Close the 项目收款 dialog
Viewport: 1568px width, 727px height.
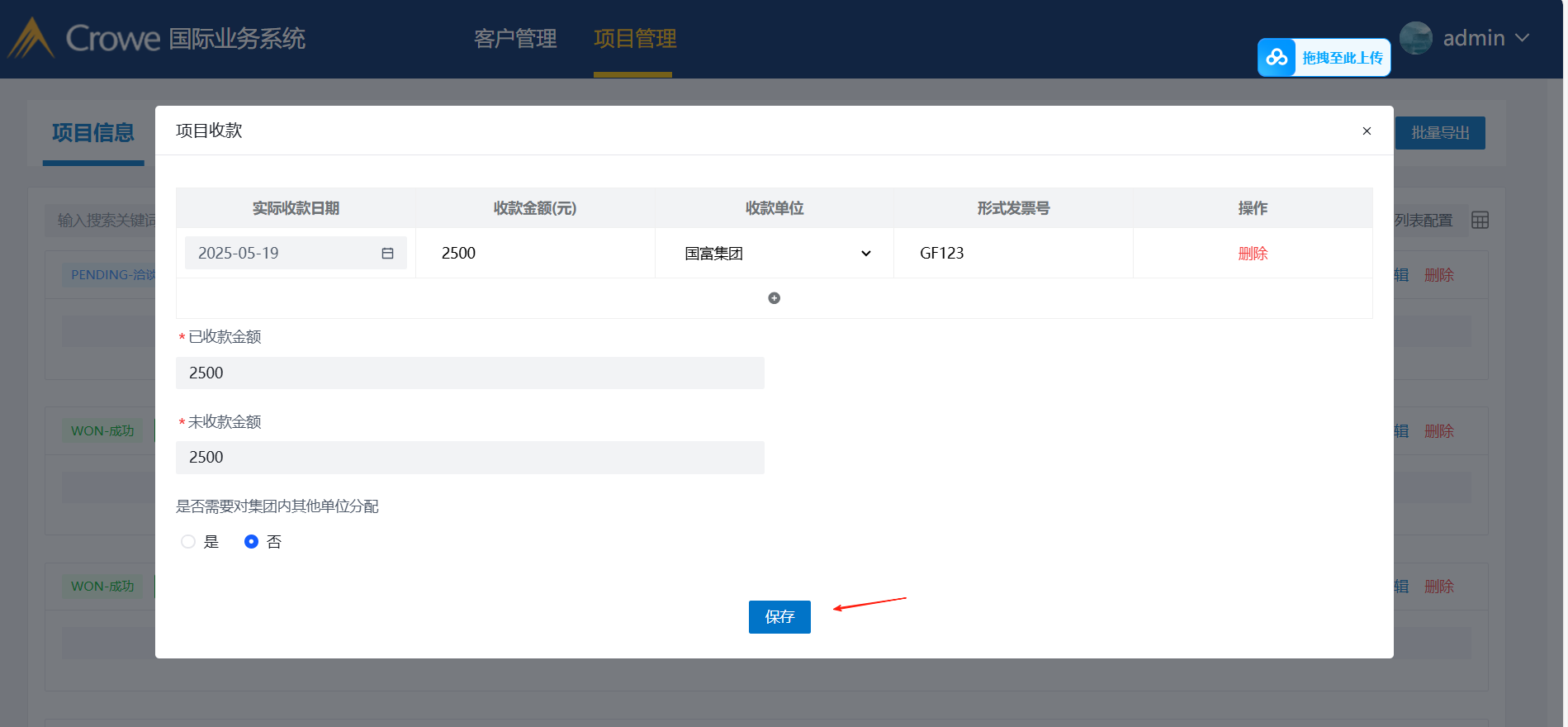point(1367,131)
